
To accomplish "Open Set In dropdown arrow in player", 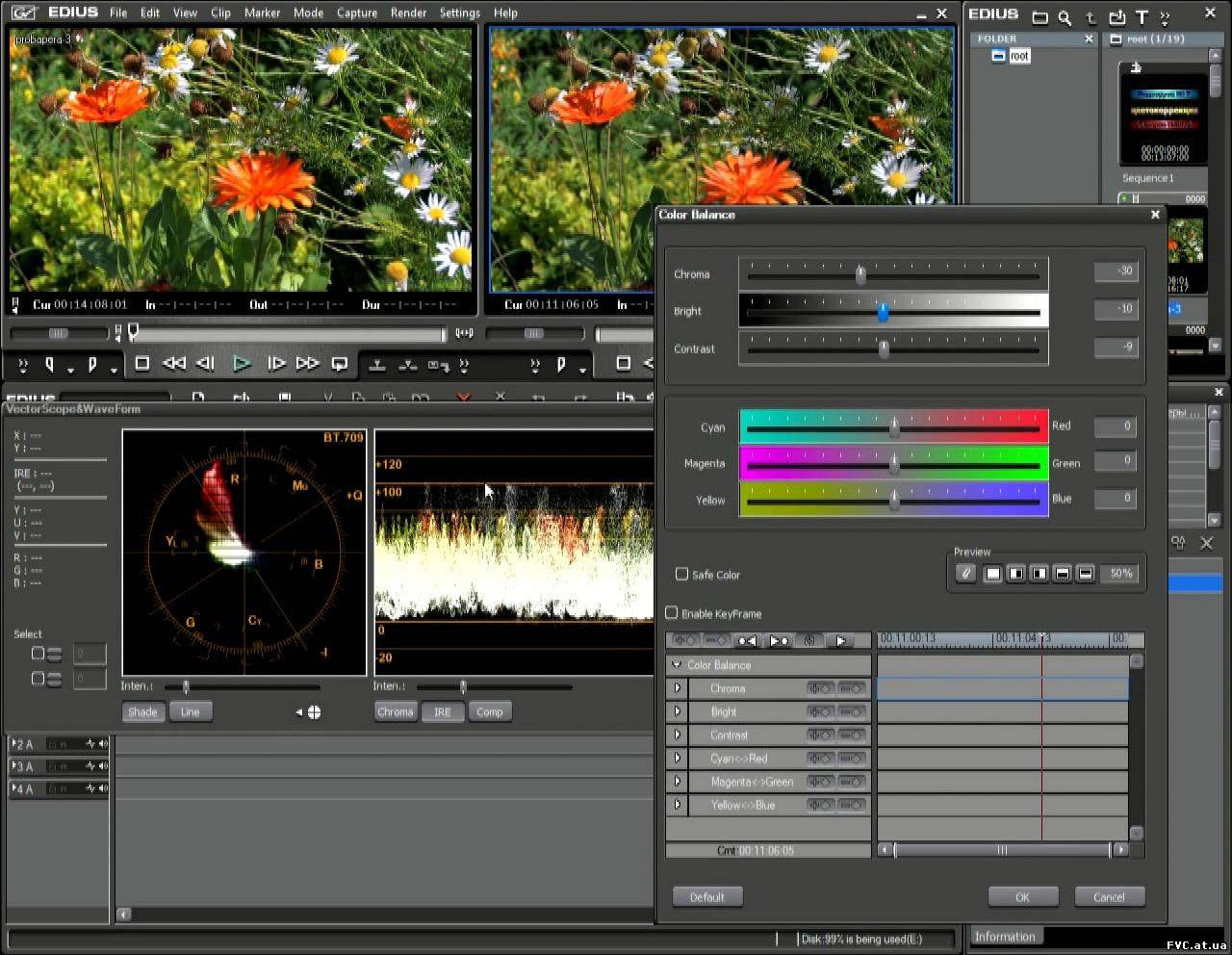I will (70, 371).
